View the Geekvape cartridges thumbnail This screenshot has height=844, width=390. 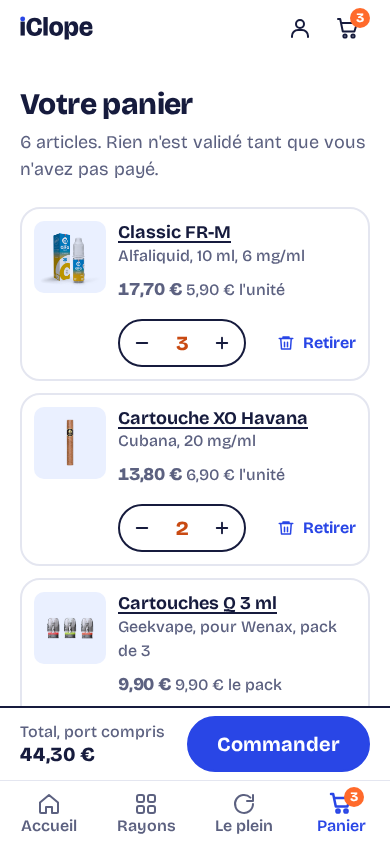click(x=70, y=628)
